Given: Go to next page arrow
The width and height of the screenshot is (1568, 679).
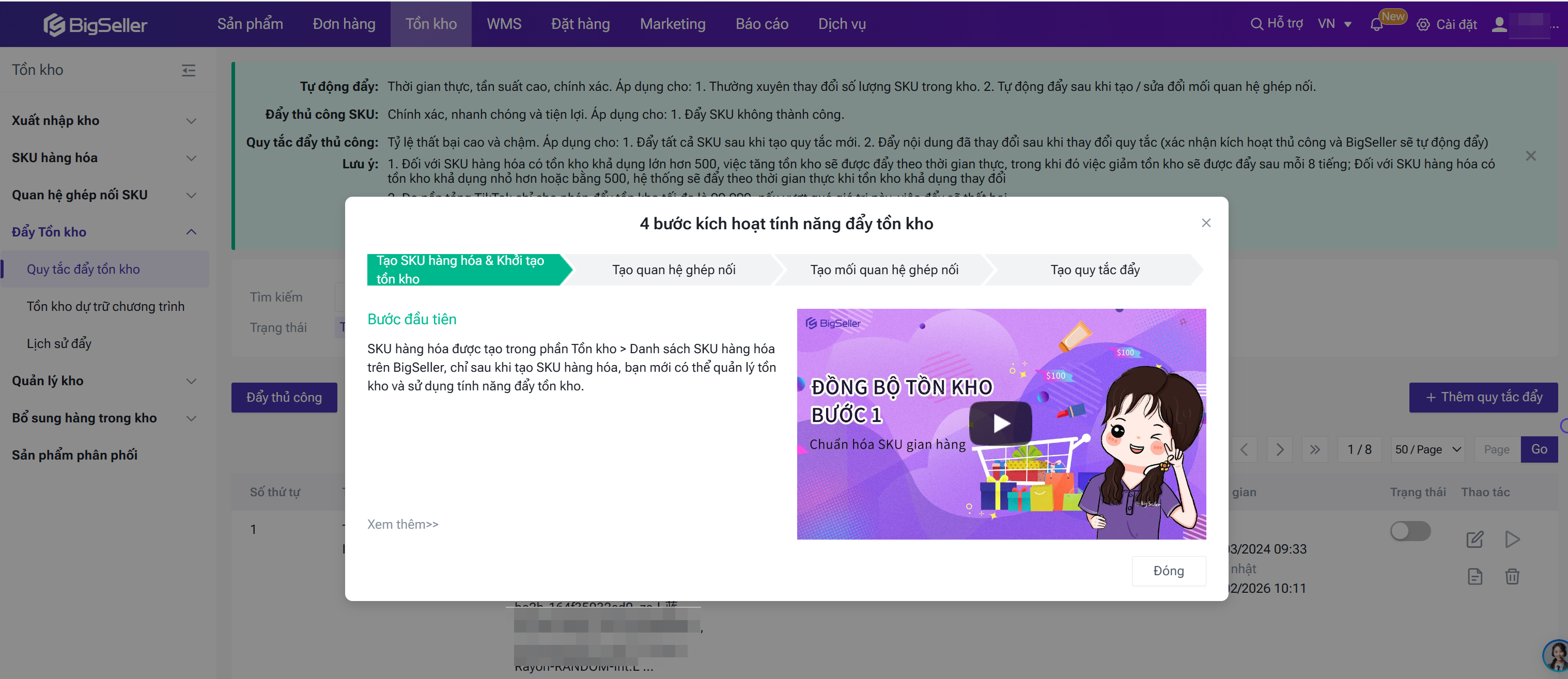Looking at the screenshot, I should 1280,450.
